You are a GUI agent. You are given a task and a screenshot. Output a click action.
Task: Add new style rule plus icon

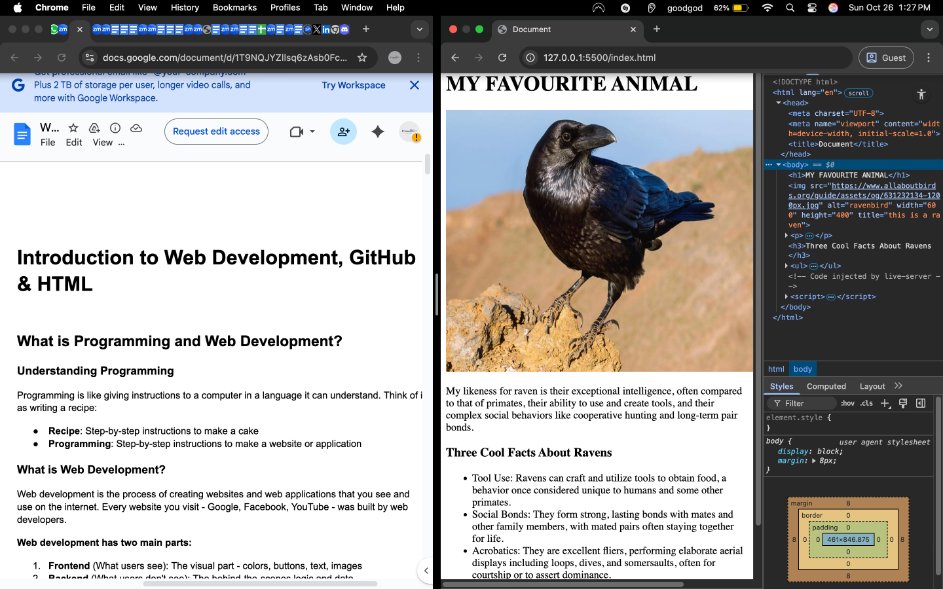tap(885, 403)
